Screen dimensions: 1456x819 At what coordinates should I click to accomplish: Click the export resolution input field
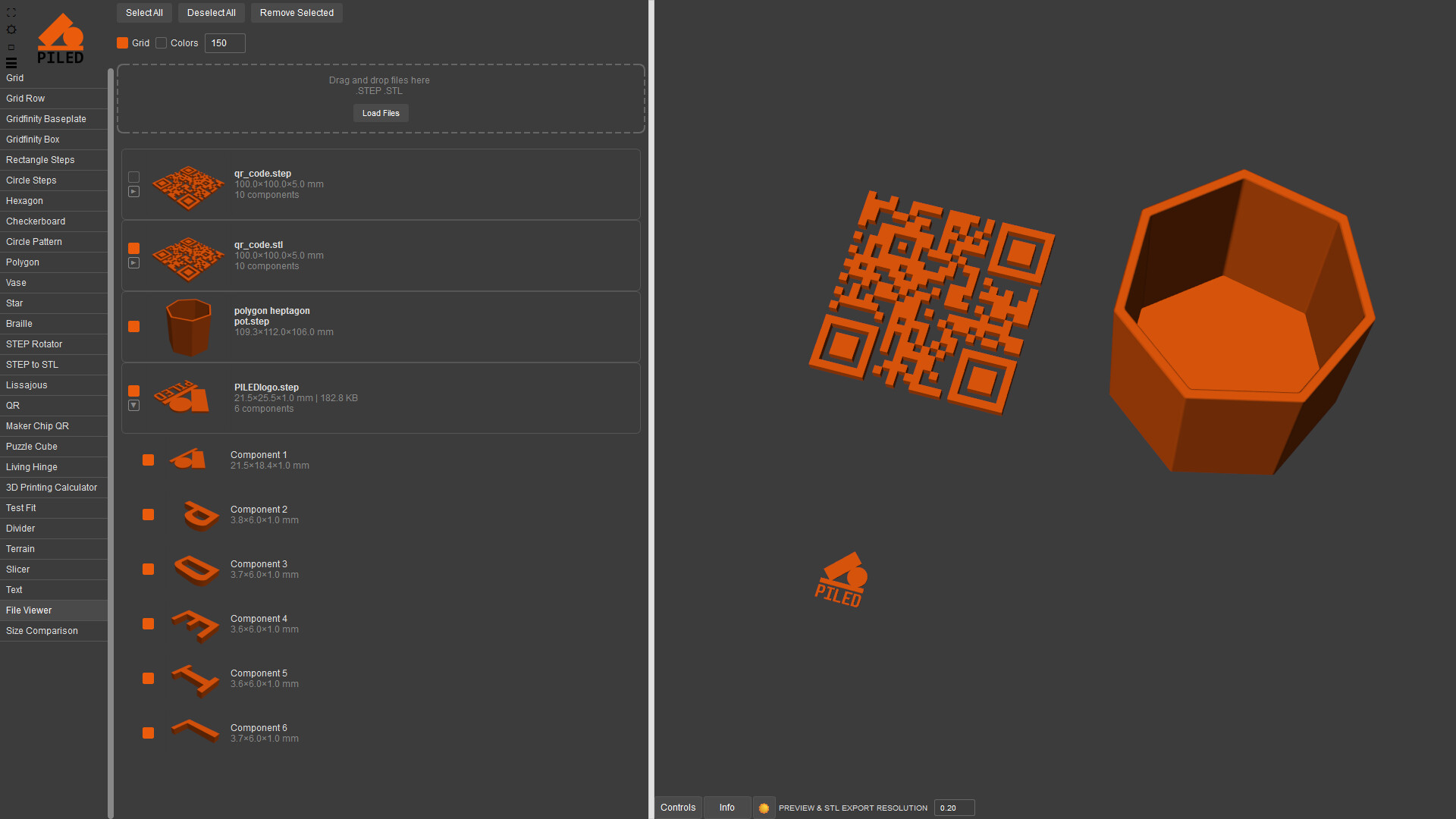pos(953,808)
